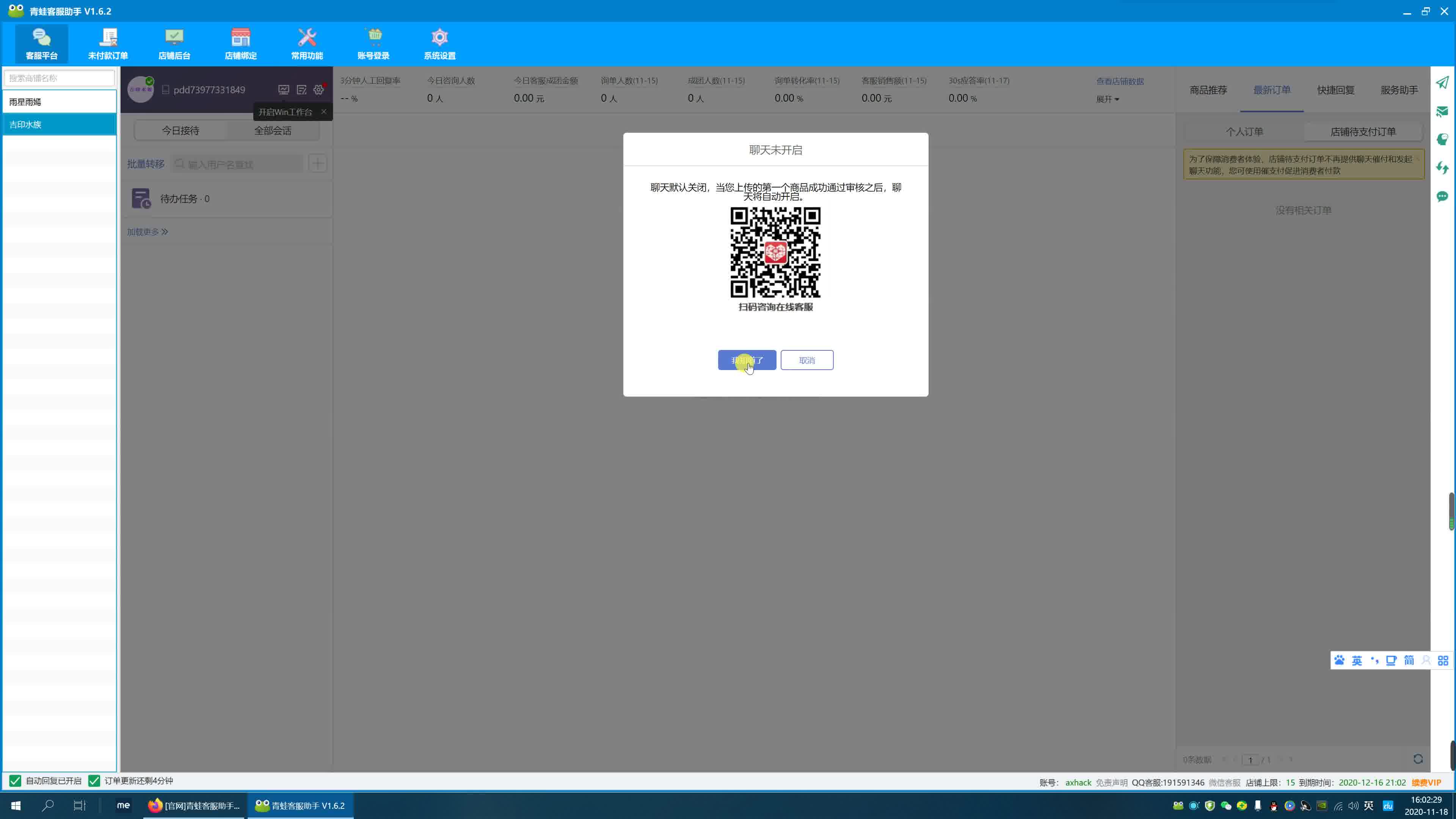Click the green sync arrows icon in sidebar

click(x=1442, y=168)
